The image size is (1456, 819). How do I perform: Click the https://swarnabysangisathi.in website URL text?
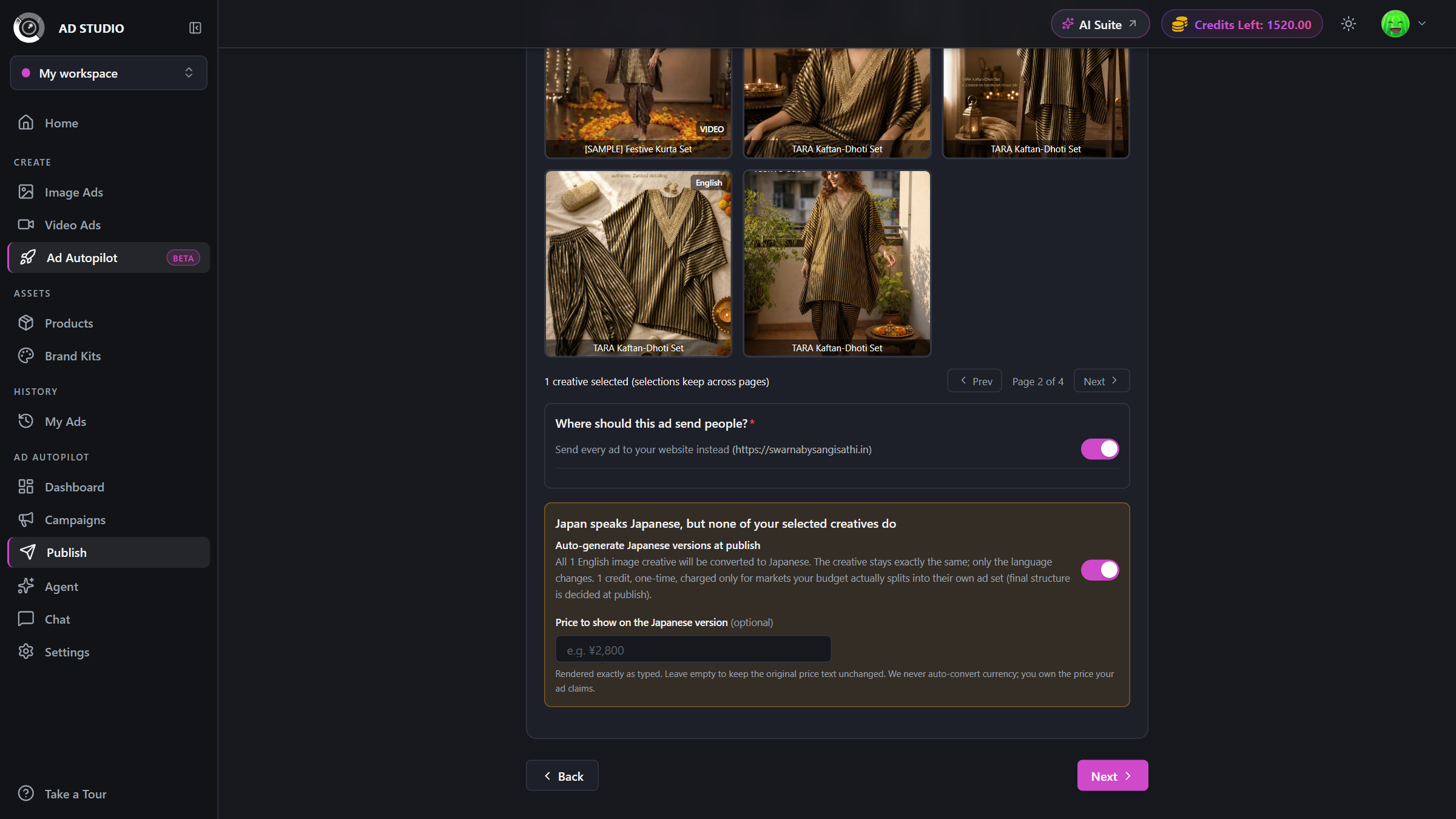click(801, 450)
